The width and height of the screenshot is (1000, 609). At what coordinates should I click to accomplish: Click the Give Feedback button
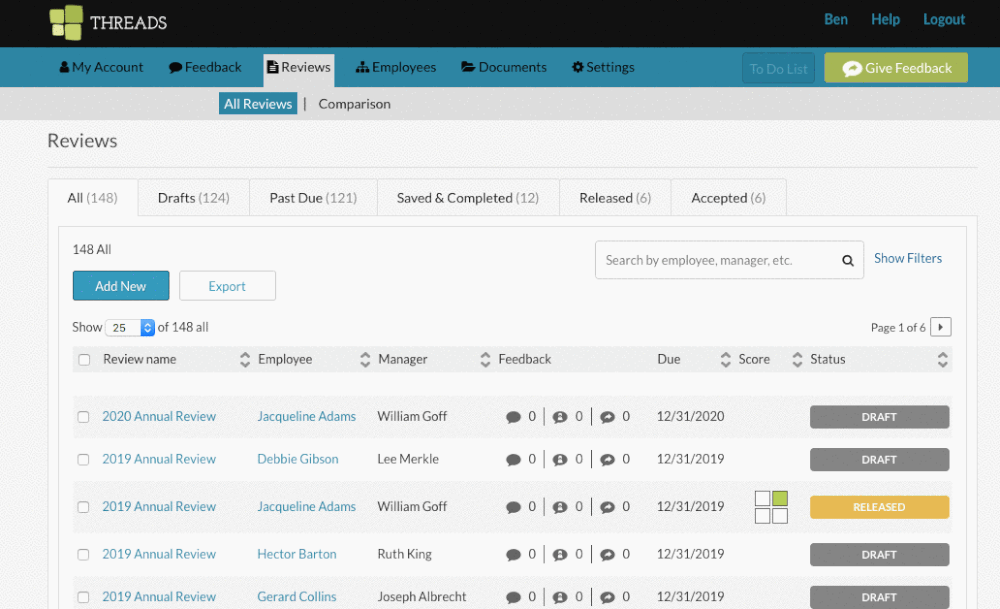[x=896, y=68]
